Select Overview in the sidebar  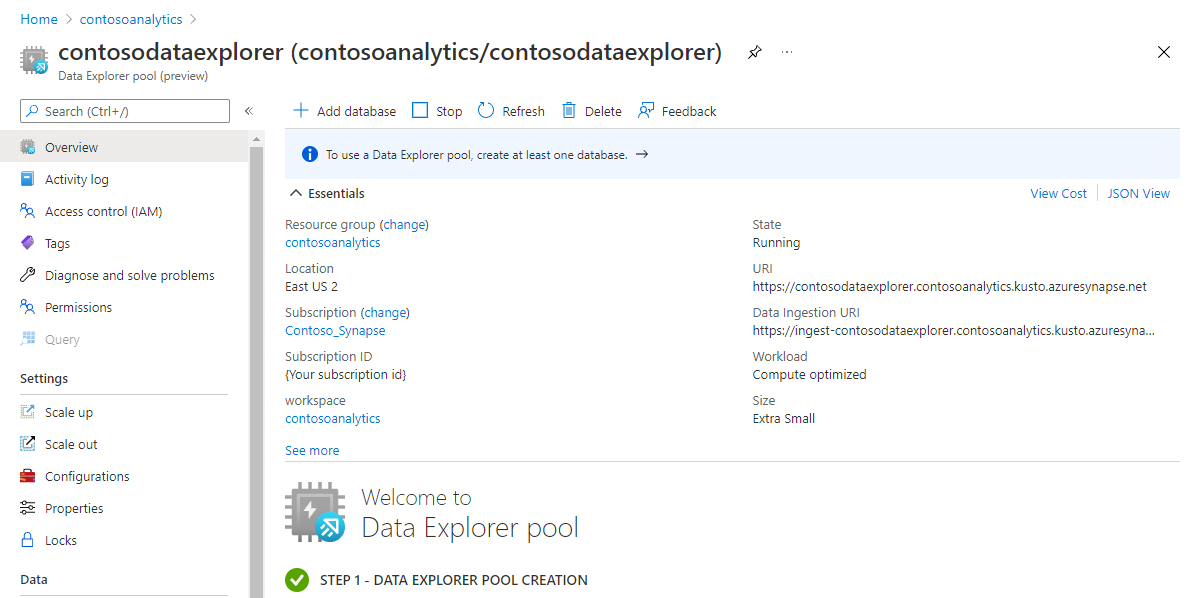71,145
